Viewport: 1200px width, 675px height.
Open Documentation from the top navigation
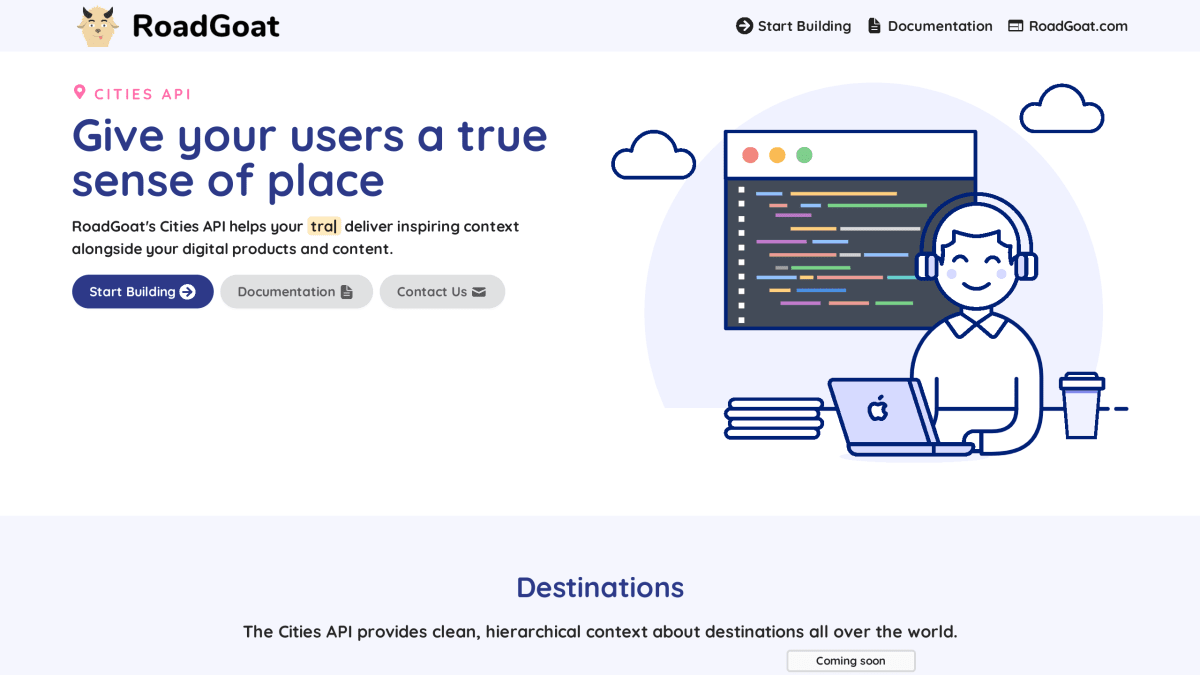[x=930, y=26]
